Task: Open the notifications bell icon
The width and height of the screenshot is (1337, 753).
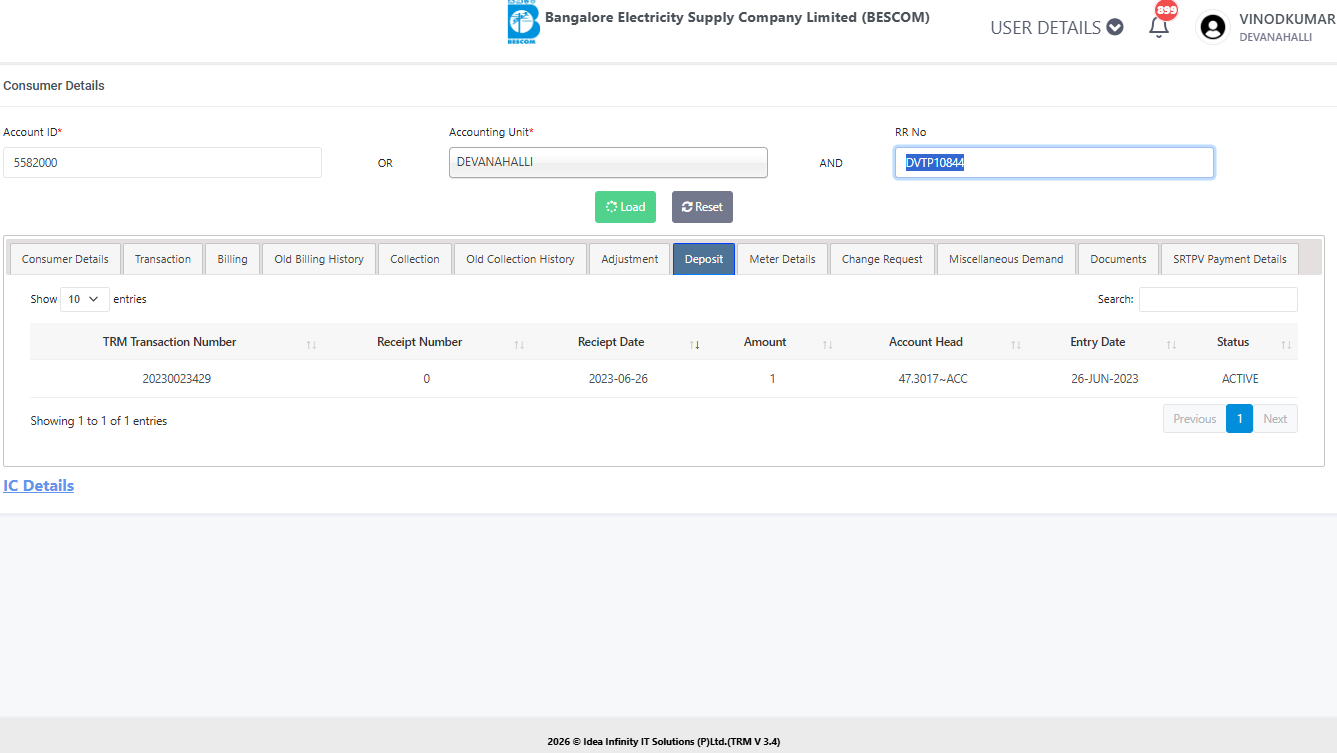Action: pyautogui.click(x=1159, y=28)
